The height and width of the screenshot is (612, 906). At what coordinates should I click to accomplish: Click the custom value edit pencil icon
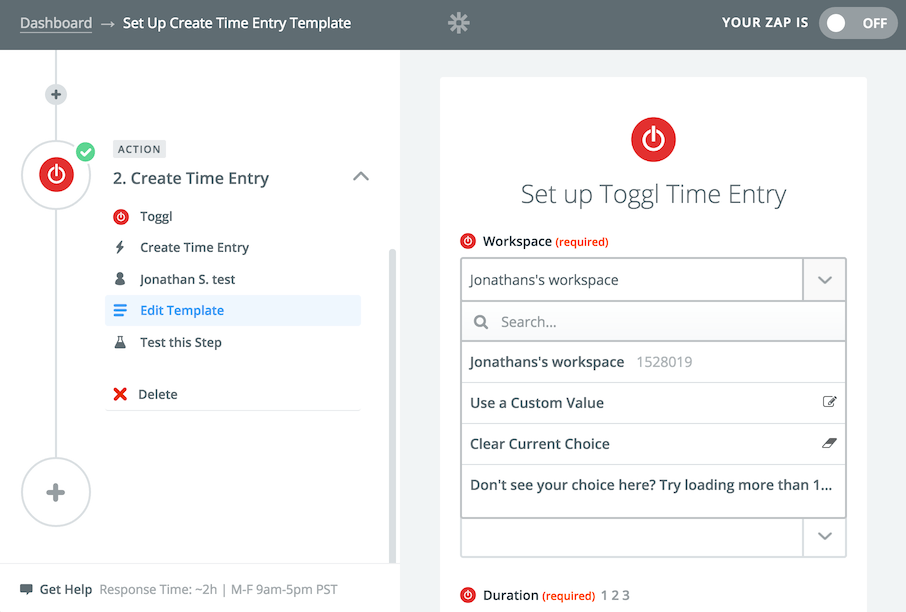coord(829,402)
